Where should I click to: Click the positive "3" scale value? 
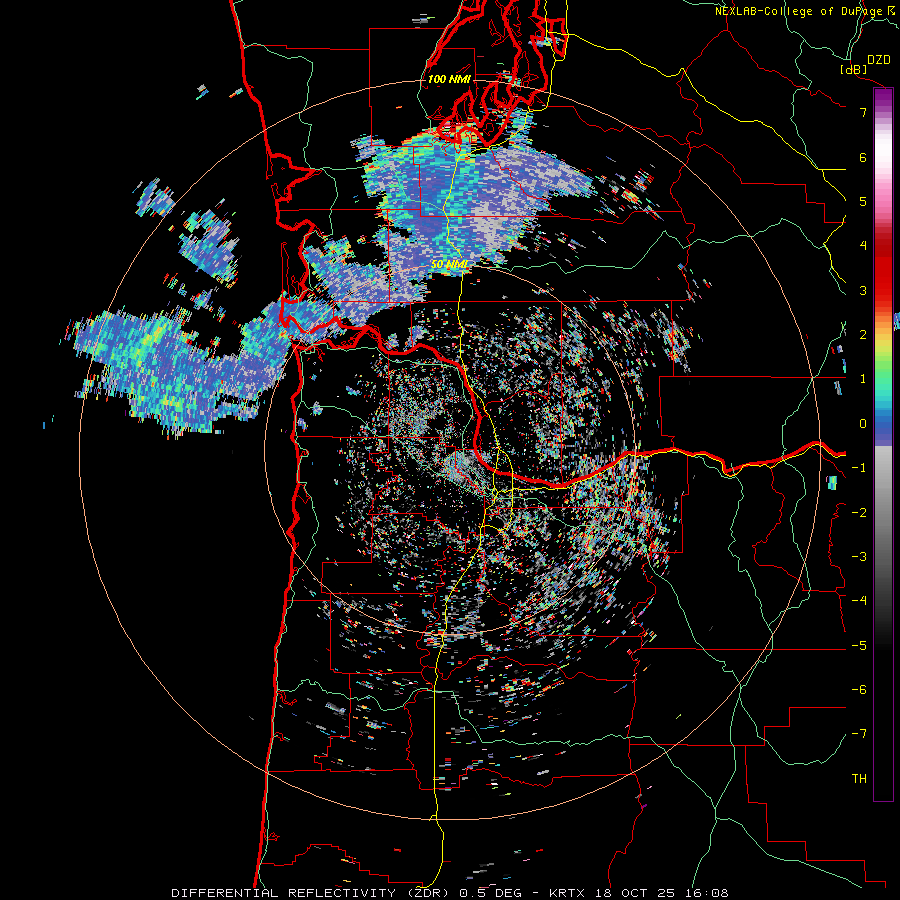[x=863, y=290]
